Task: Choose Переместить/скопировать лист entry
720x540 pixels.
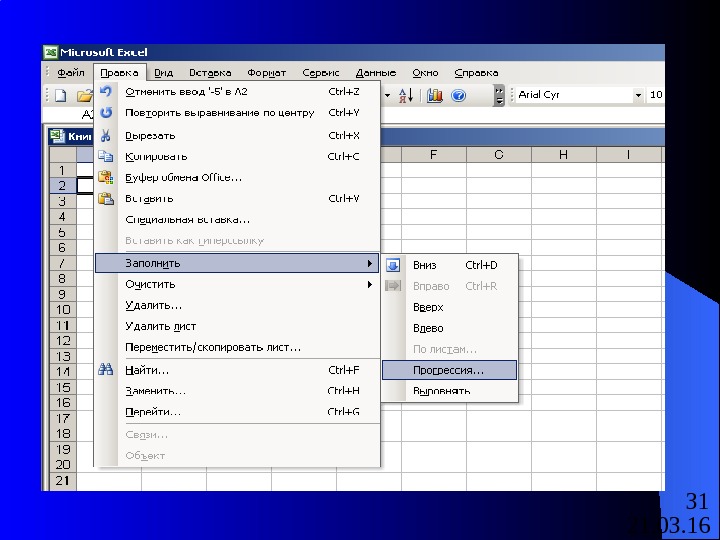Action: [237, 347]
